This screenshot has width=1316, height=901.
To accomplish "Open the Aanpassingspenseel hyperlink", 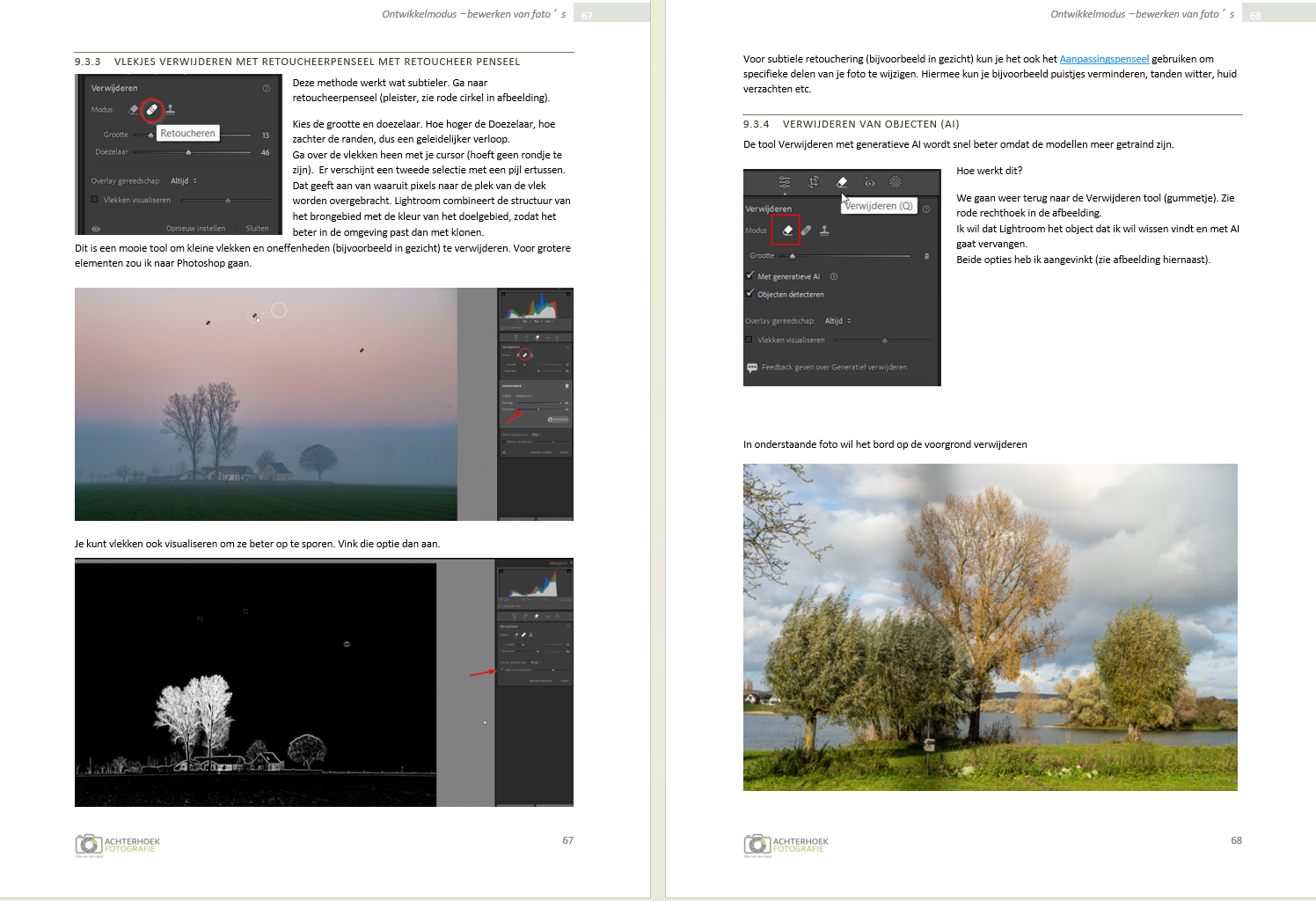I will click(1104, 59).
